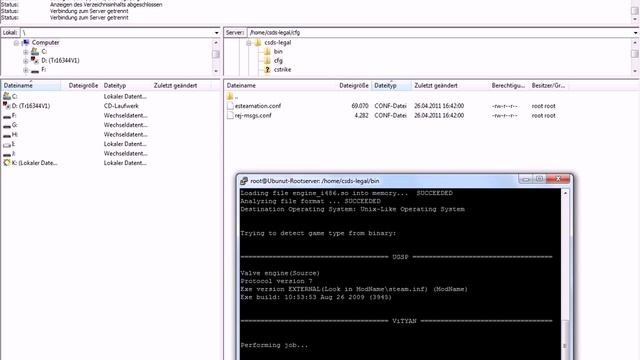Click the Lokal path input field
This screenshot has height=360, width=640.
117,33
